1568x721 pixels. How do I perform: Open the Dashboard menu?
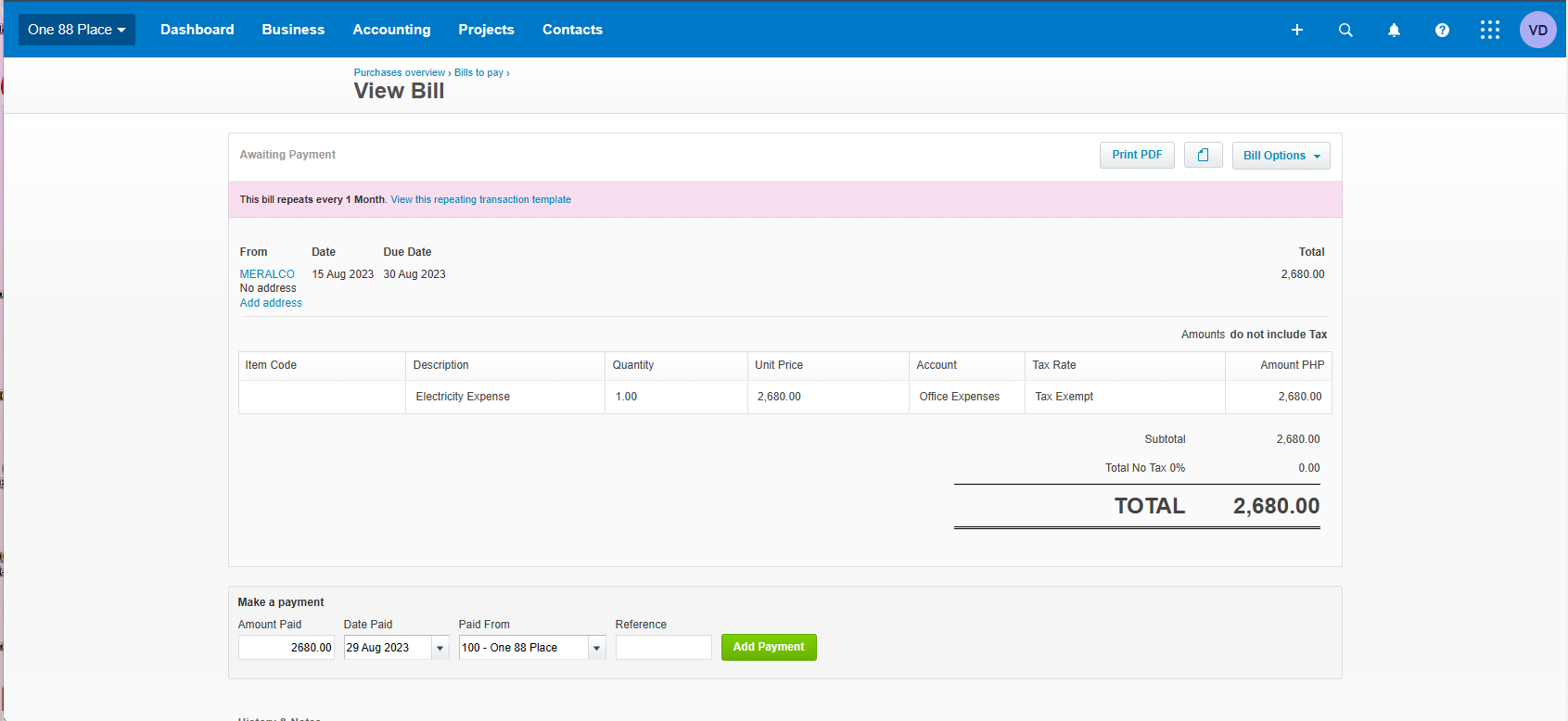pos(198,30)
